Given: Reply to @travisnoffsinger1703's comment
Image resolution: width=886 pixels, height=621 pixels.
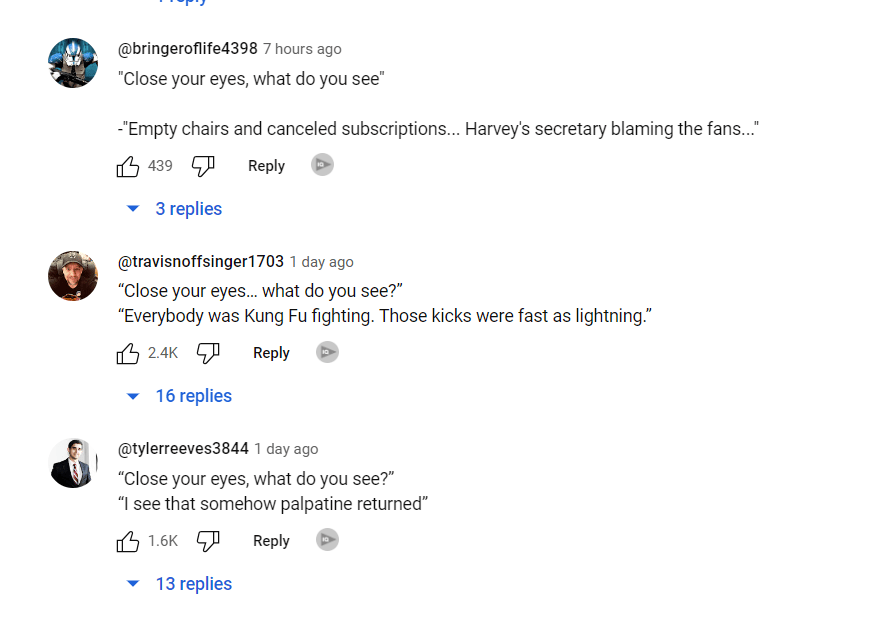Looking at the screenshot, I should [x=271, y=353].
